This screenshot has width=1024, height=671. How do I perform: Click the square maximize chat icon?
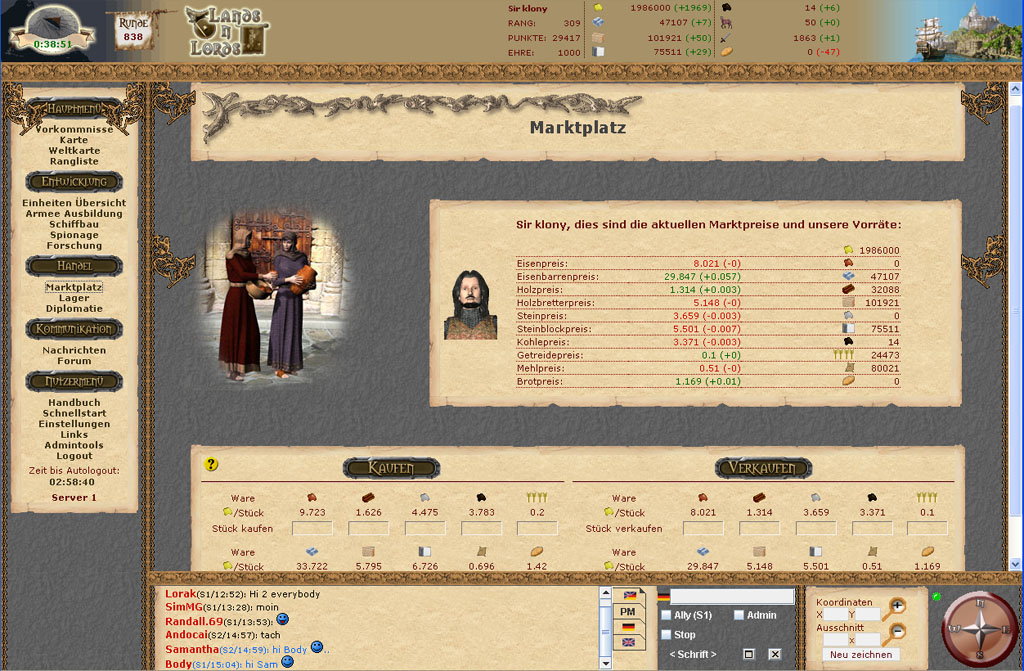749,654
